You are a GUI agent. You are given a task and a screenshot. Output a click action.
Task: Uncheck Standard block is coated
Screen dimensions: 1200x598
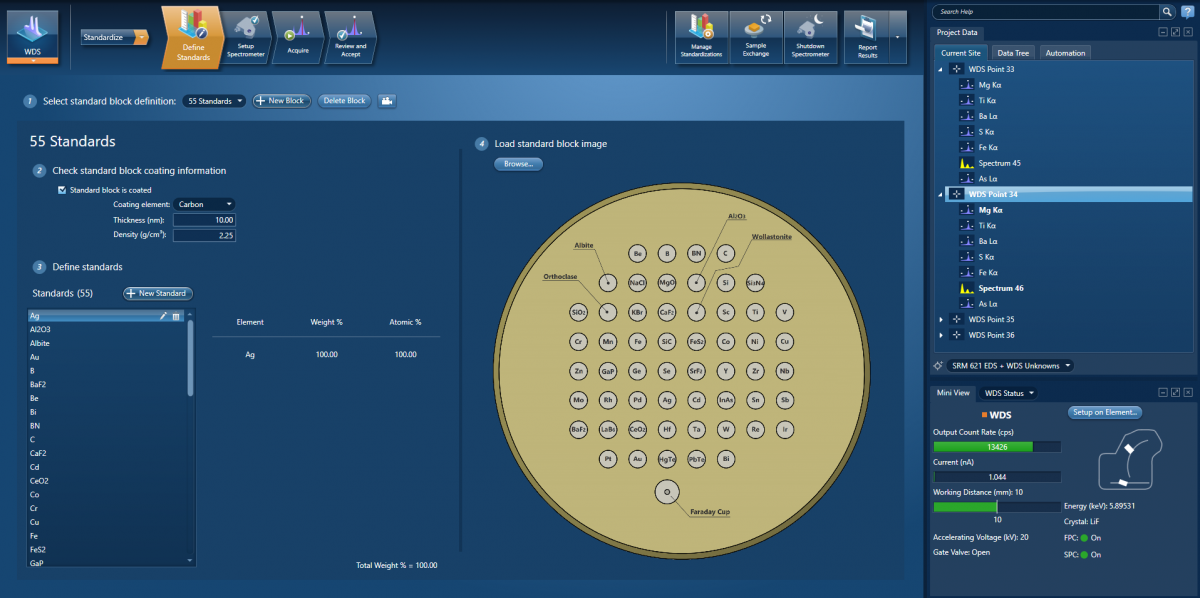63,190
